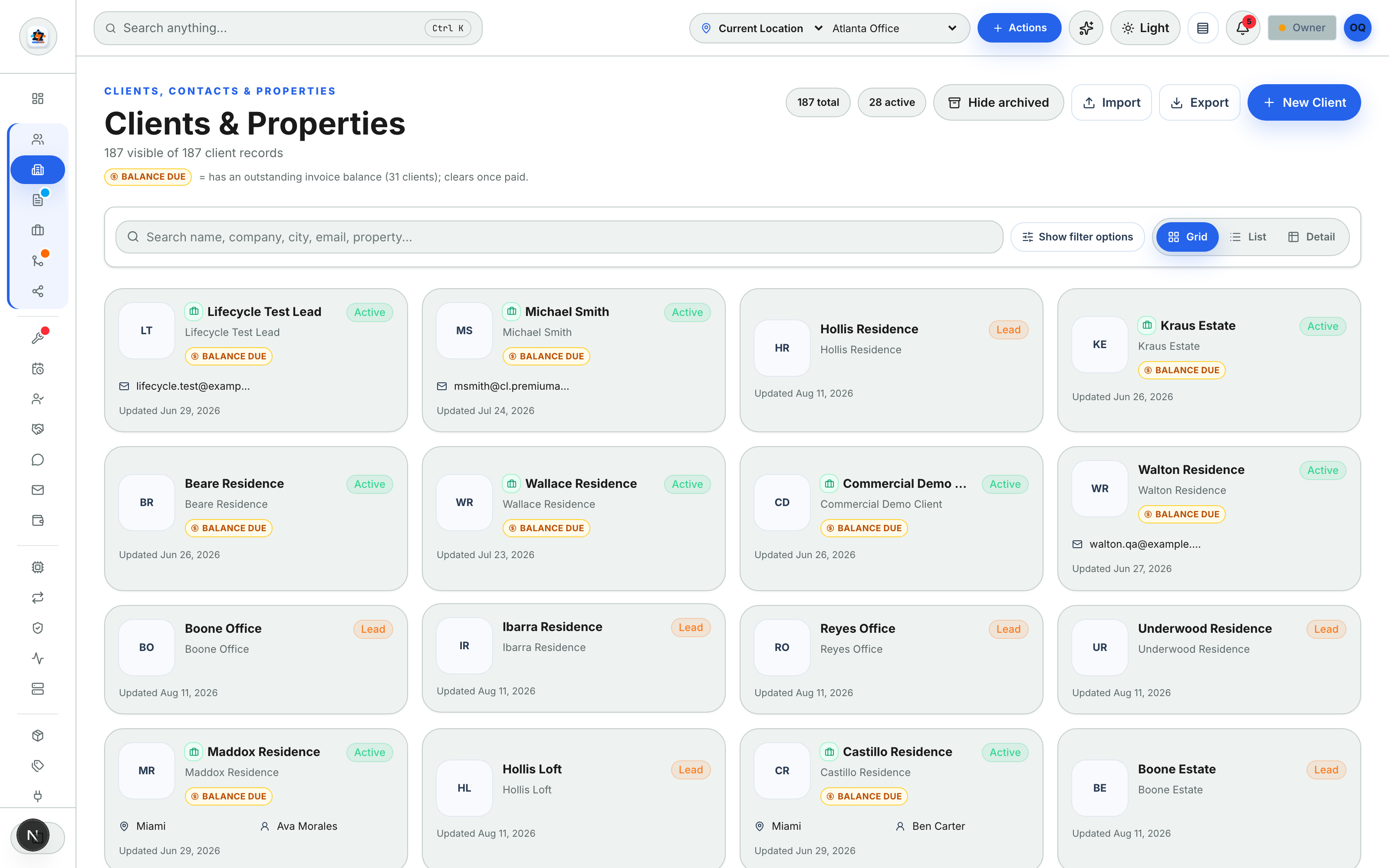1389x868 pixels.
Task: Click the Export button
Action: [x=1199, y=102]
